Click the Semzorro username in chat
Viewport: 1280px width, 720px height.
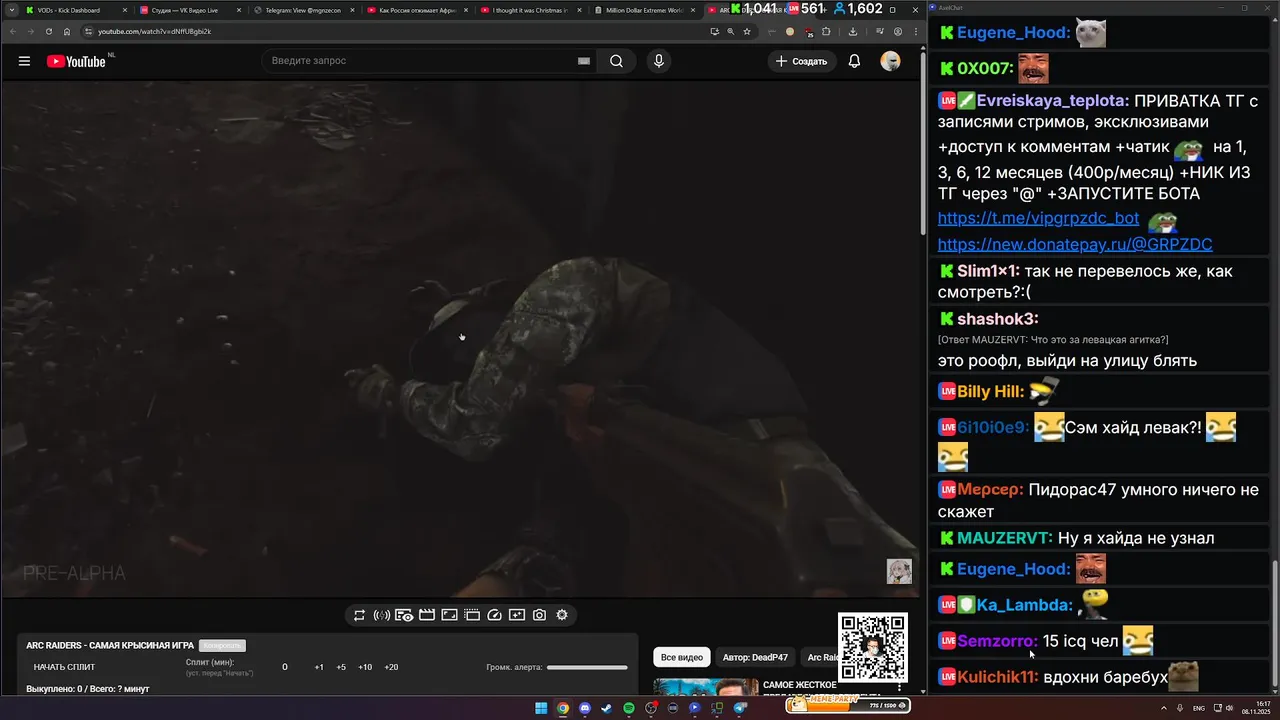pos(997,641)
